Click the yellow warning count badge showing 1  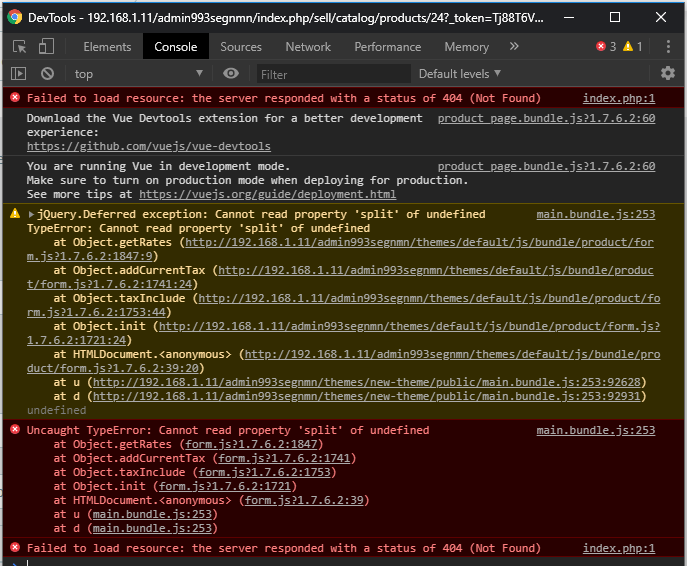(x=633, y=46)
